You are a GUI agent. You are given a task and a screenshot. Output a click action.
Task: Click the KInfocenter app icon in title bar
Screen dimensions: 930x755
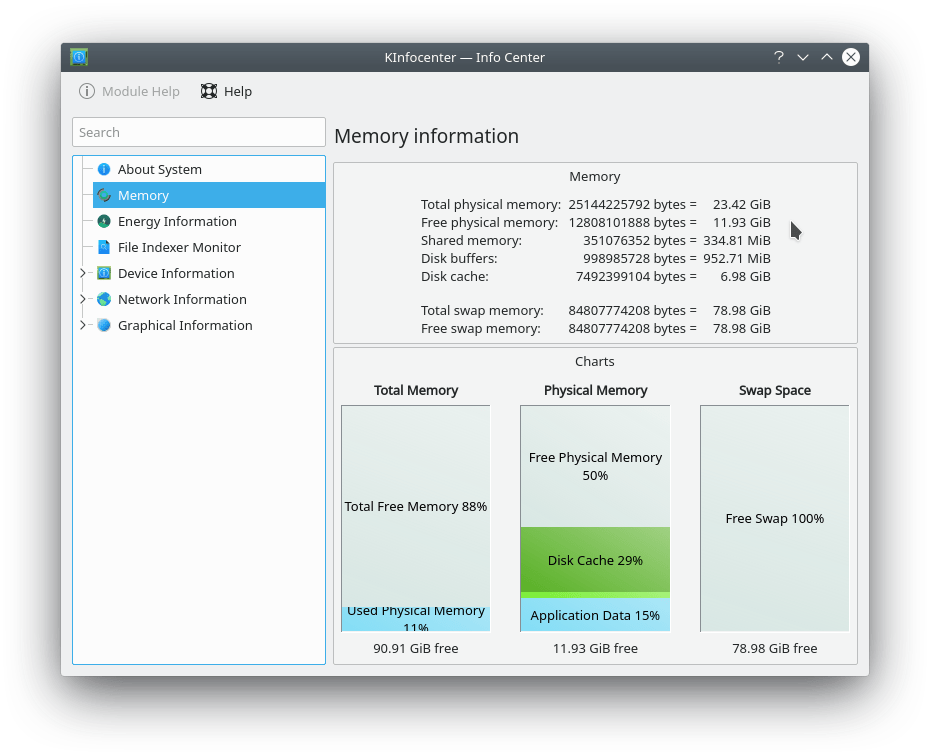(79, 57)
